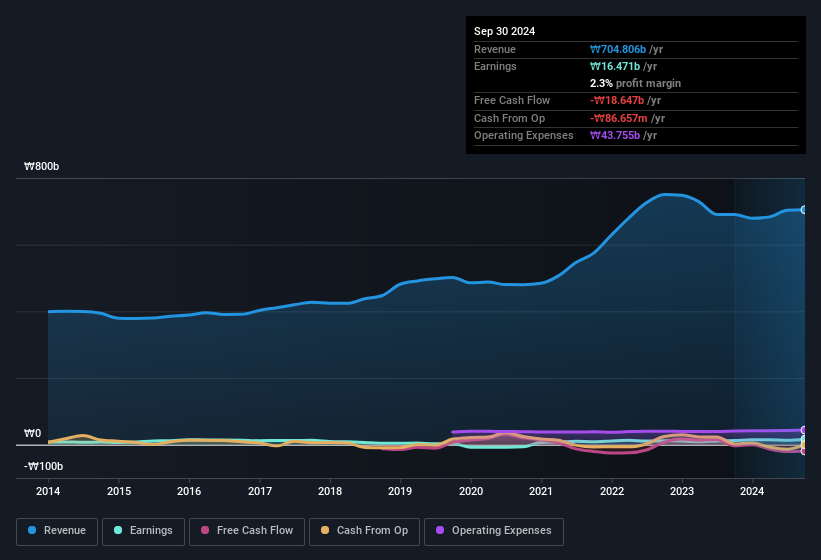Click the -₩18.647b free cash flow value
The image size is (821, 560).
tap(617, 100)
